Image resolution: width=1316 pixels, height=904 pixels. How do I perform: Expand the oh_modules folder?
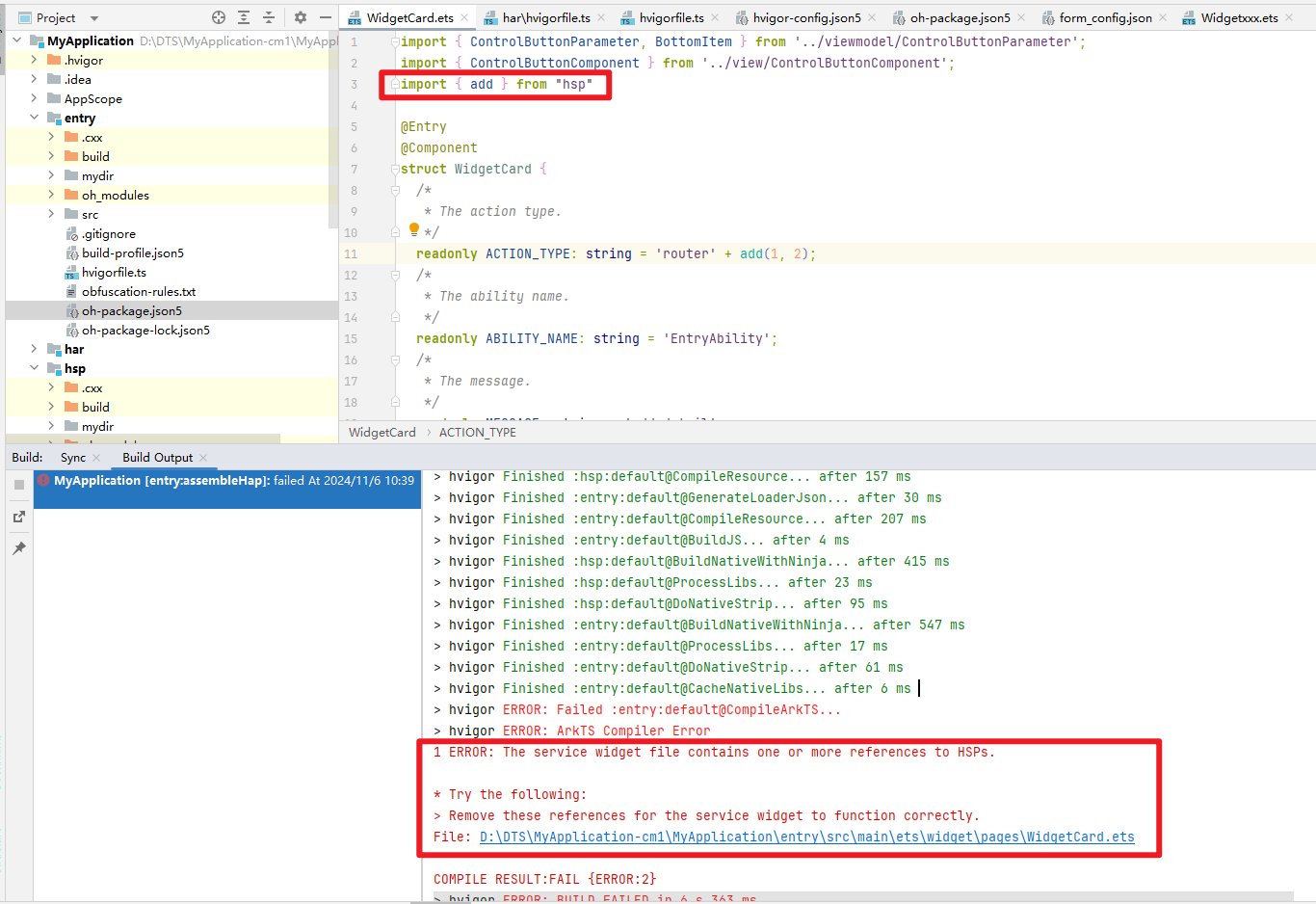[x=52, y=195]
